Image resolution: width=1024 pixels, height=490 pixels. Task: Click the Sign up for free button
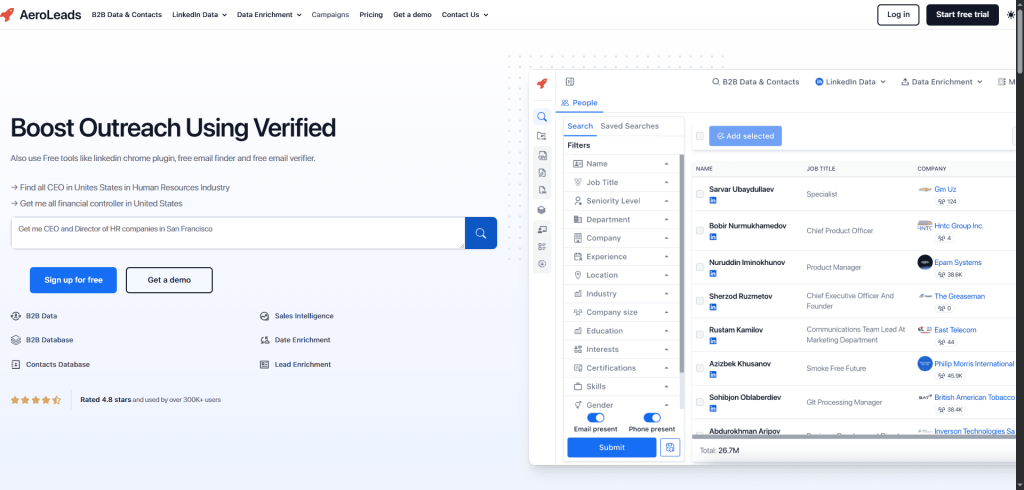point(73,280)
